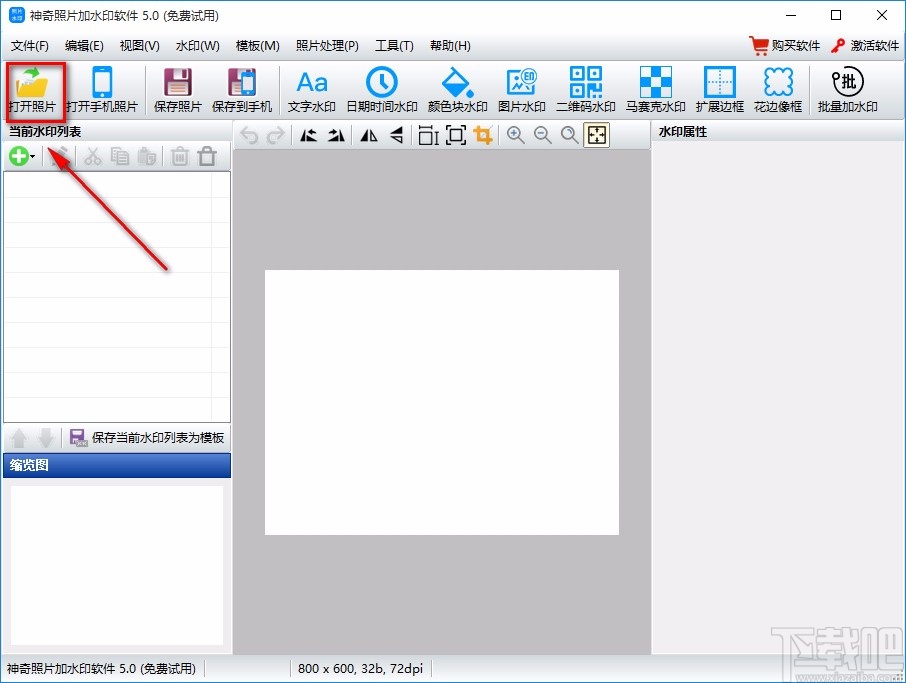The height and width of the screenshot is (683, 906).
Task: Click the paste watermark icon
Action: pos(147,156)
